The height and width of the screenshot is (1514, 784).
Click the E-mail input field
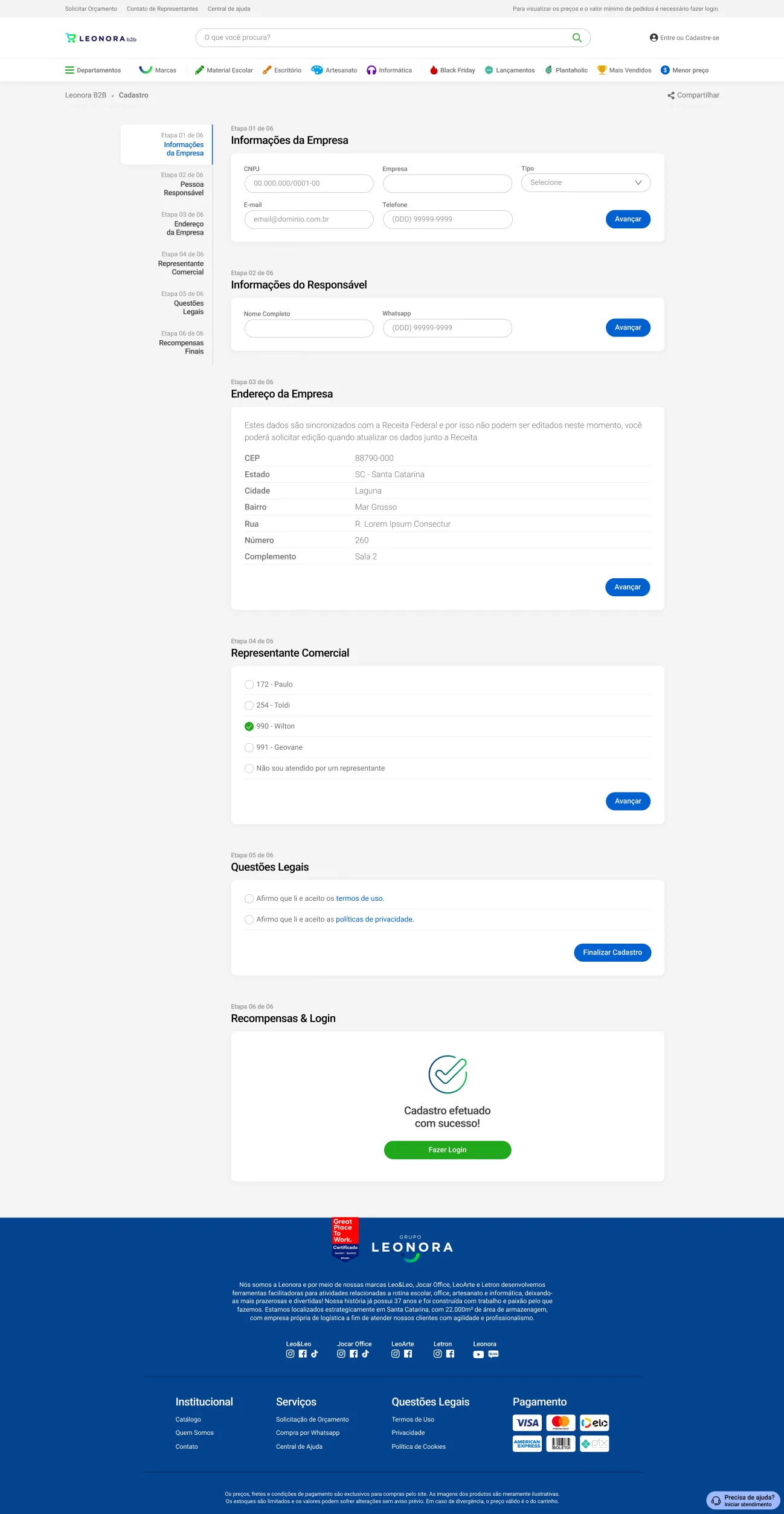[x=309, y=219]
